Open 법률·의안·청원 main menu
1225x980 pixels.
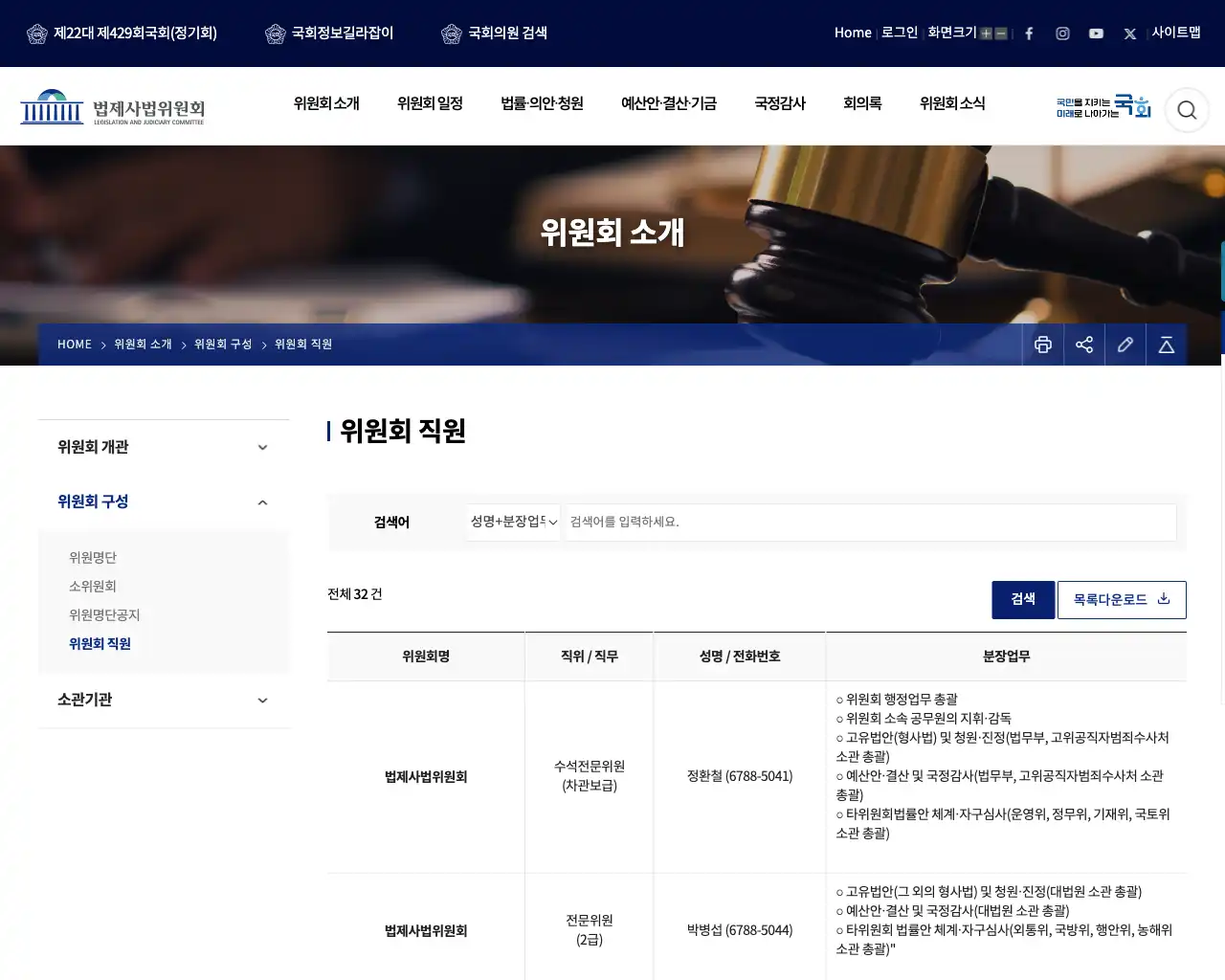542,103
